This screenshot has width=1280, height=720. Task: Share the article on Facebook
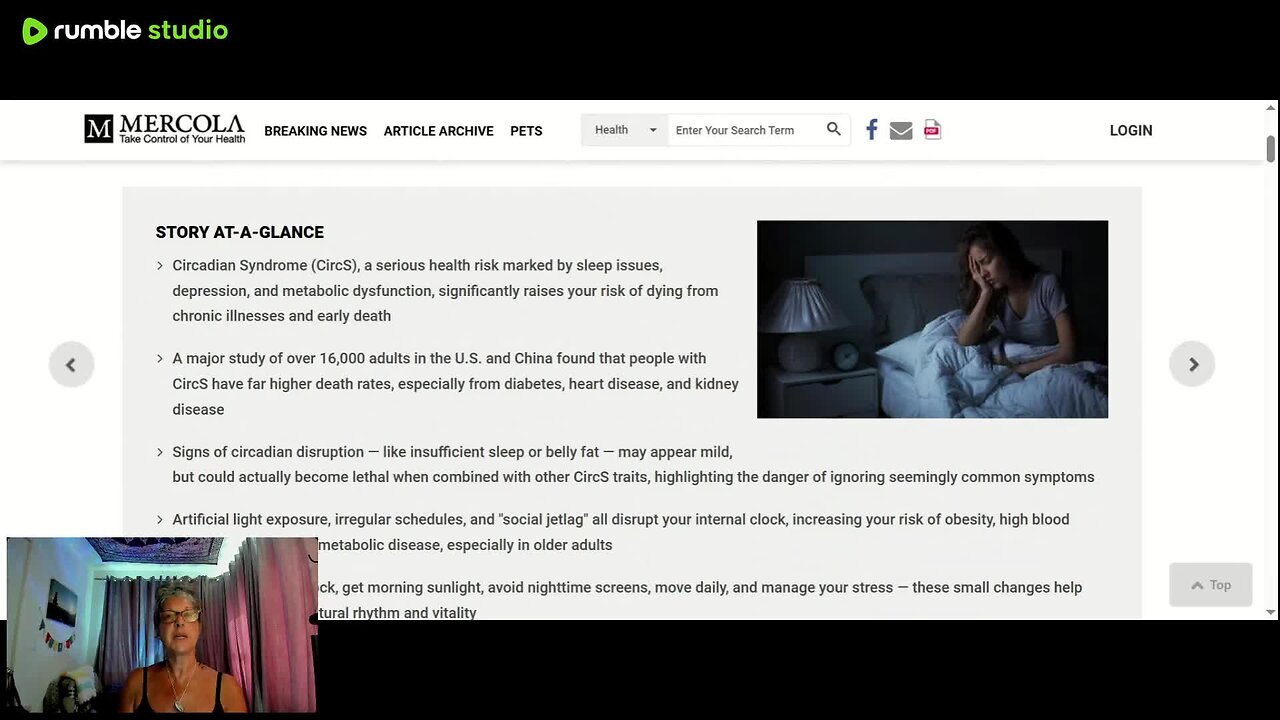point(872,130)
